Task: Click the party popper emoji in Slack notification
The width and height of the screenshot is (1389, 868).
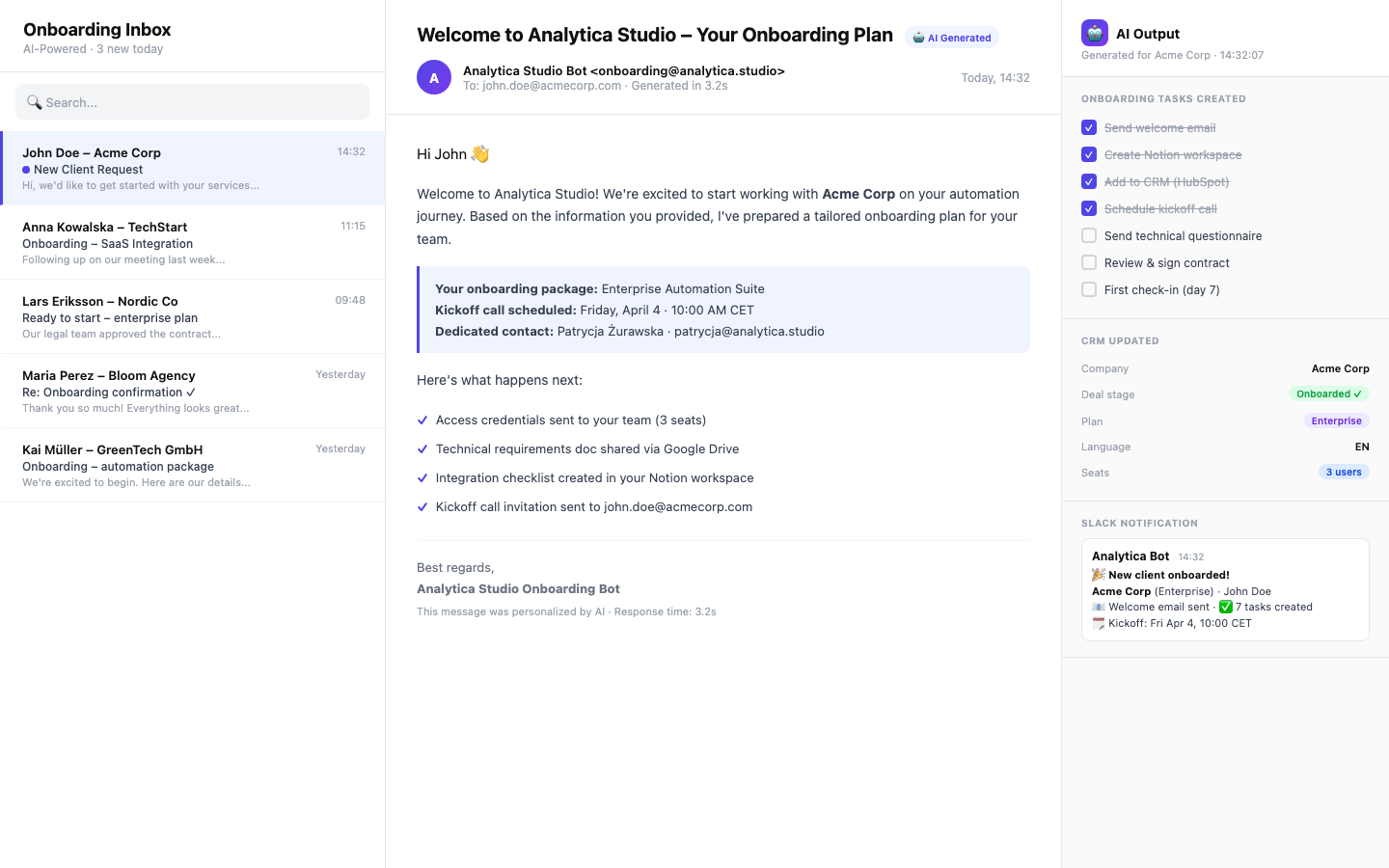Action: click(1098, 575)
